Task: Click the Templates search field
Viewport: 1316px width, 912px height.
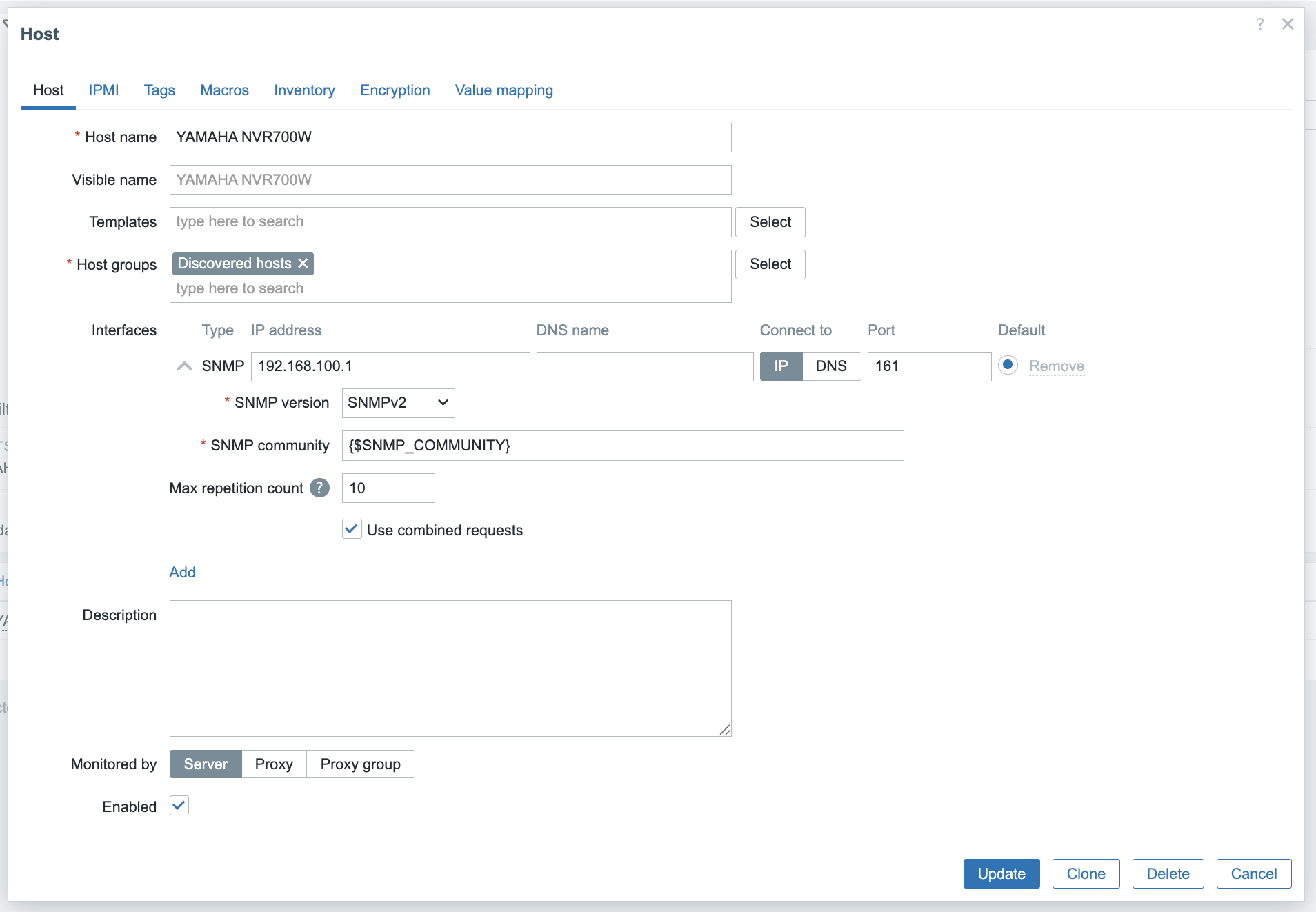Action: coord(450,221)
